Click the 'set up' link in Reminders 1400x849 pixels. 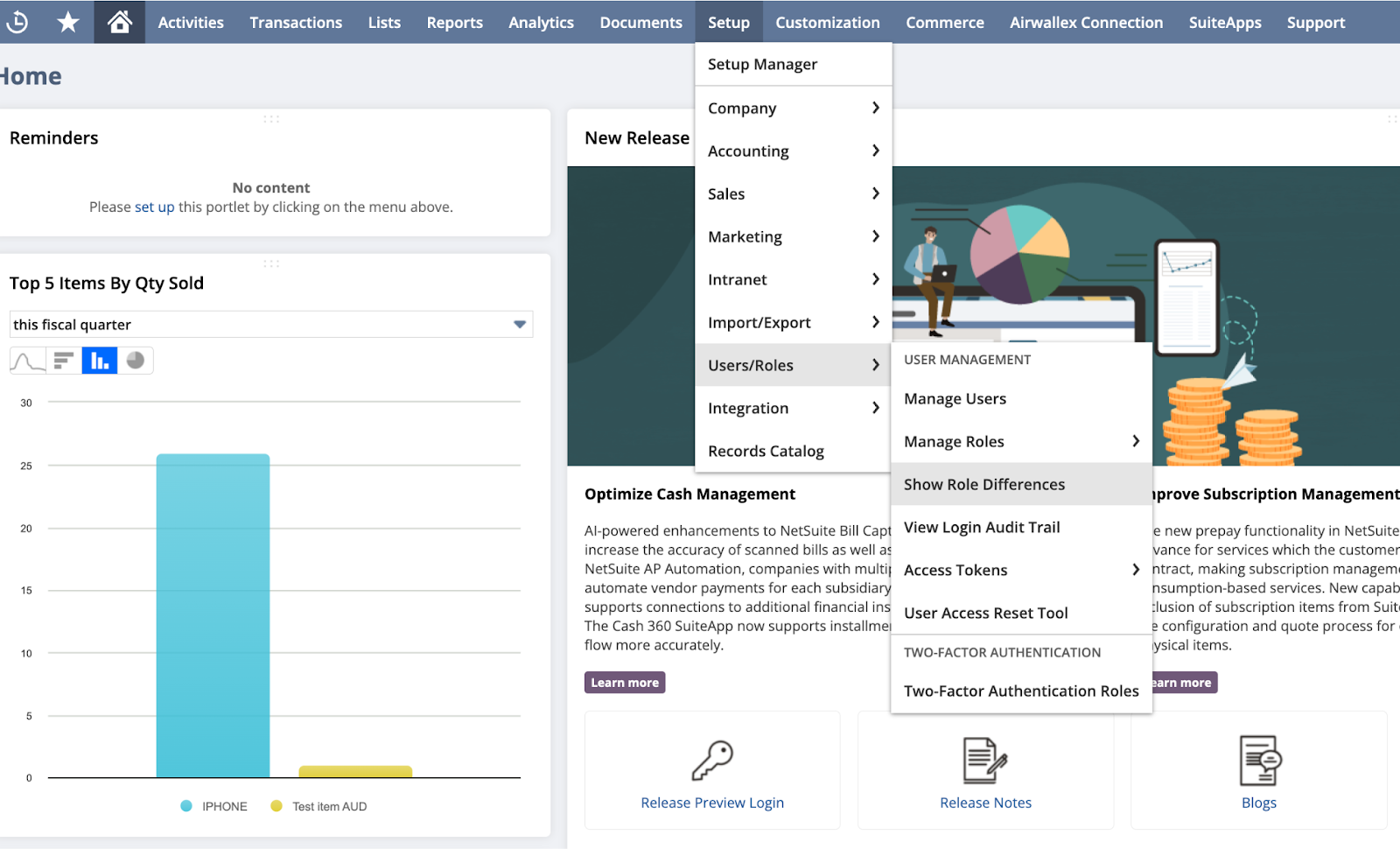point(155,207)
